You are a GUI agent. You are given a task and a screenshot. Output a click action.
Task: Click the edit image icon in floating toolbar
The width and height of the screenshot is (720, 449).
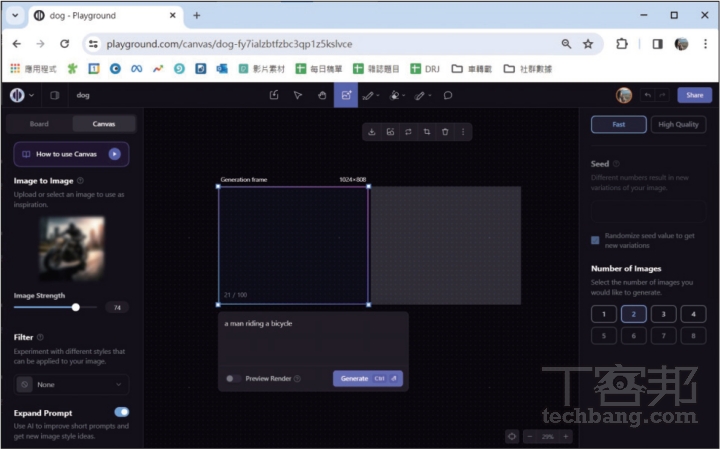[x=390, y=132]
